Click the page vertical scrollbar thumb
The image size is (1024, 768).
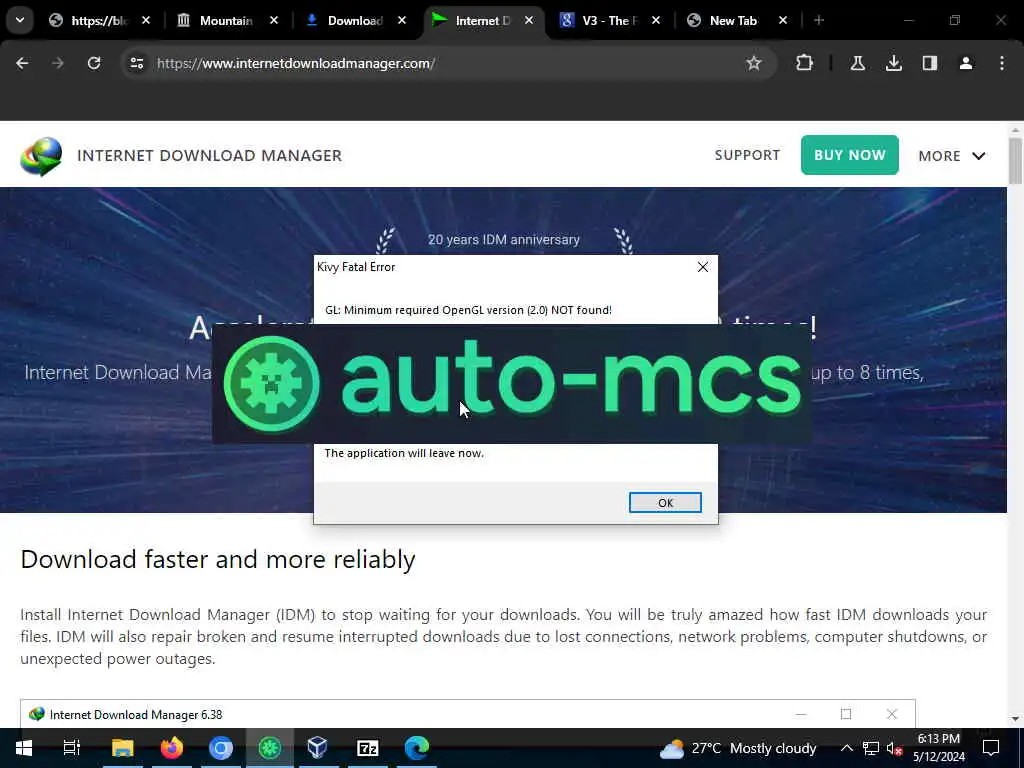1014,161
